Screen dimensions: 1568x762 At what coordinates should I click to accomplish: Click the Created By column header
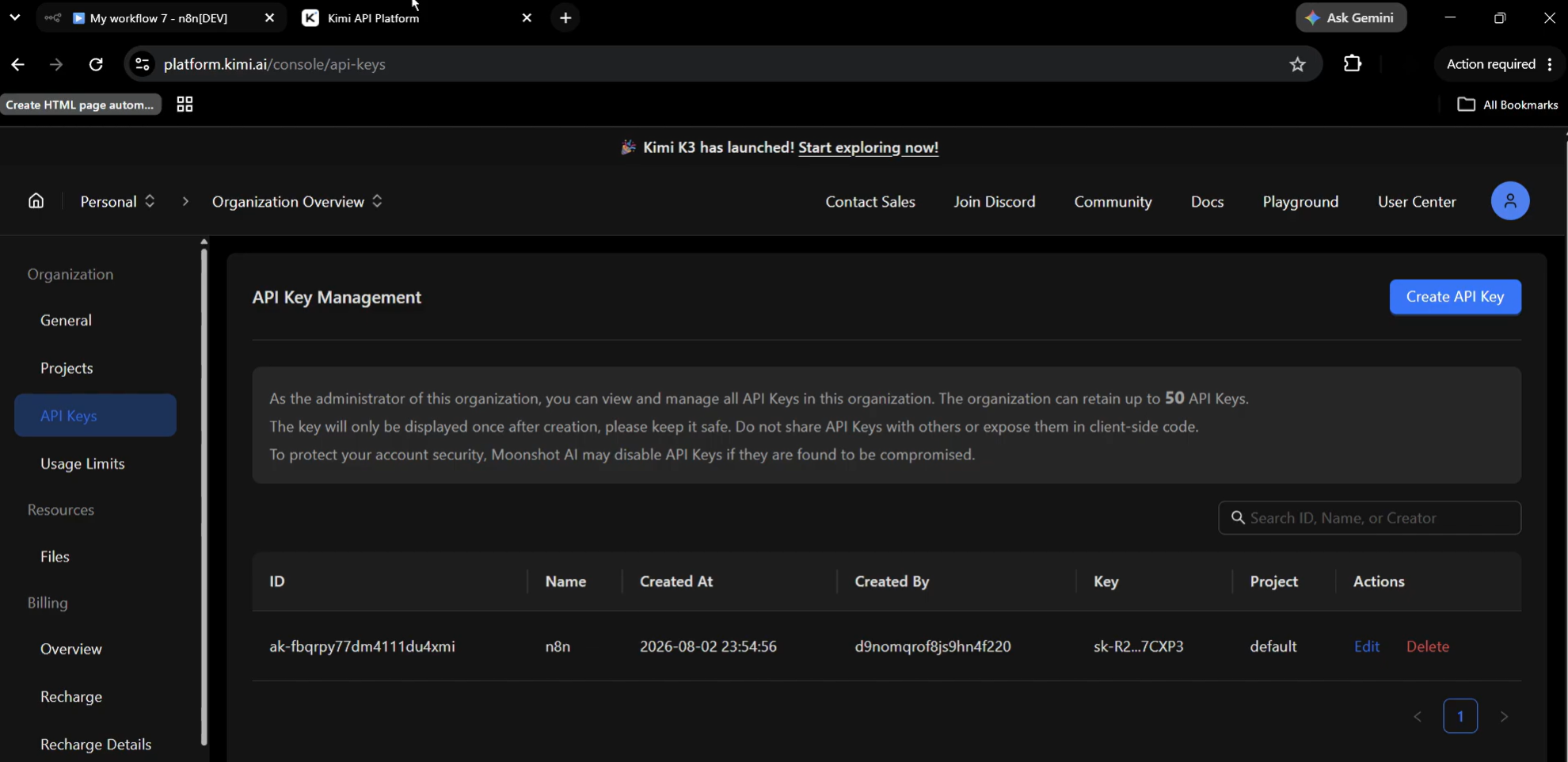[x=892, y=581]
